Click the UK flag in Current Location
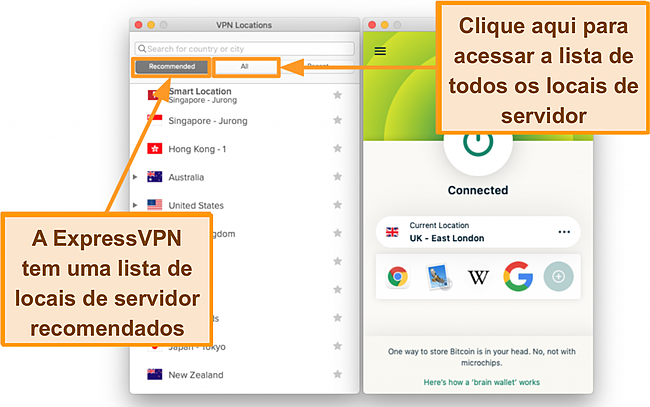Screen dimensions: 650x407 [x=392, y=232]
